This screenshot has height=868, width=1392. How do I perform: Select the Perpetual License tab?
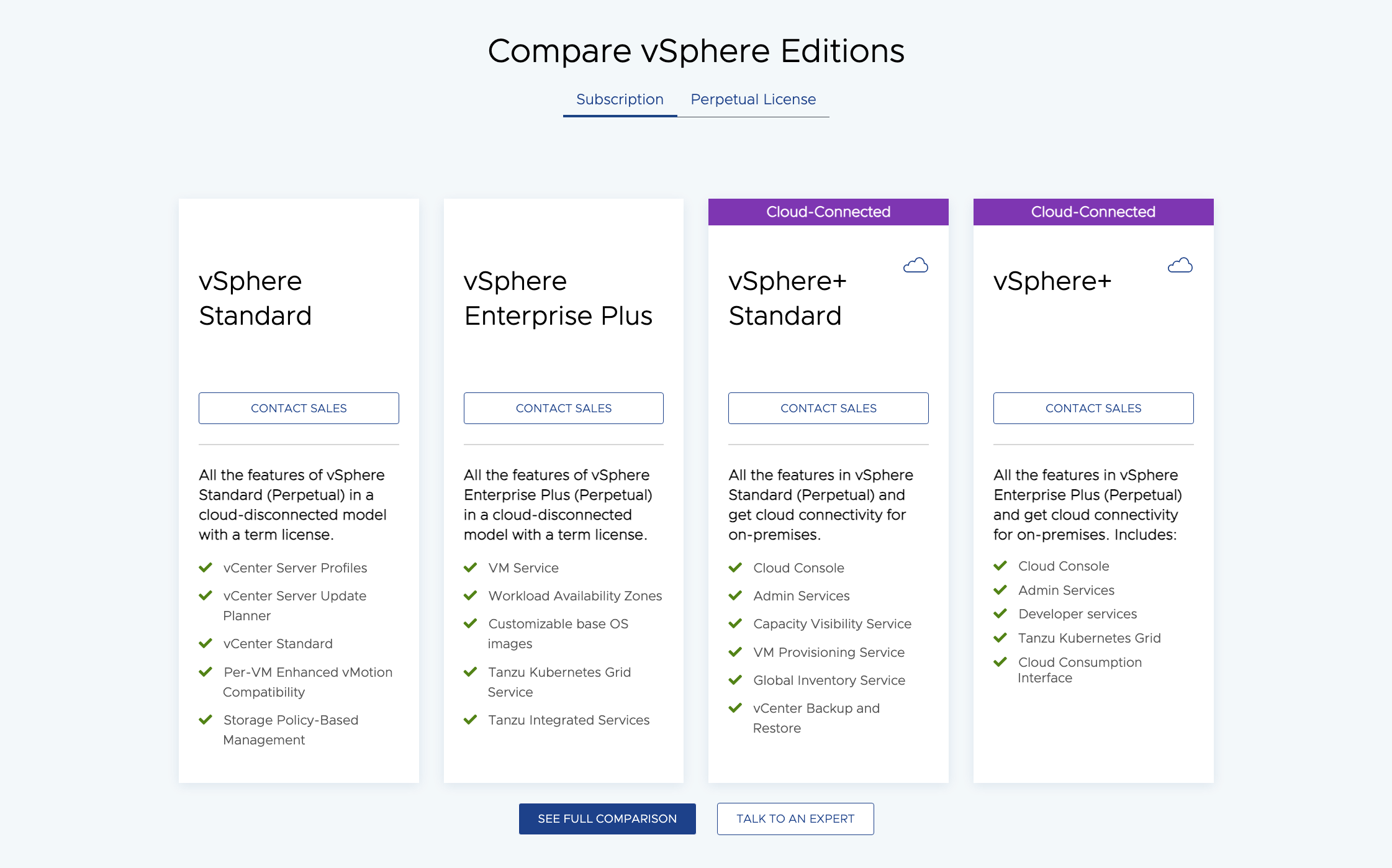click(x=753, y=98)
